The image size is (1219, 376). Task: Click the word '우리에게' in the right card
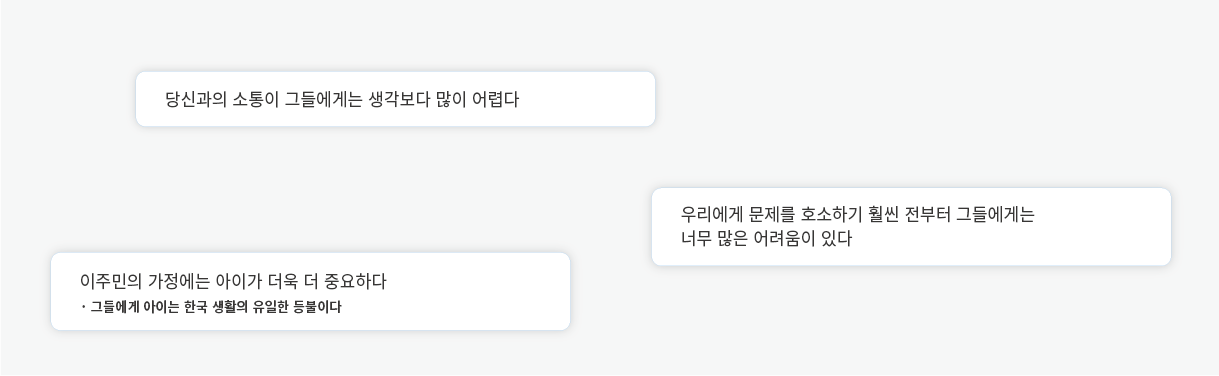click(x=712, y=214)
